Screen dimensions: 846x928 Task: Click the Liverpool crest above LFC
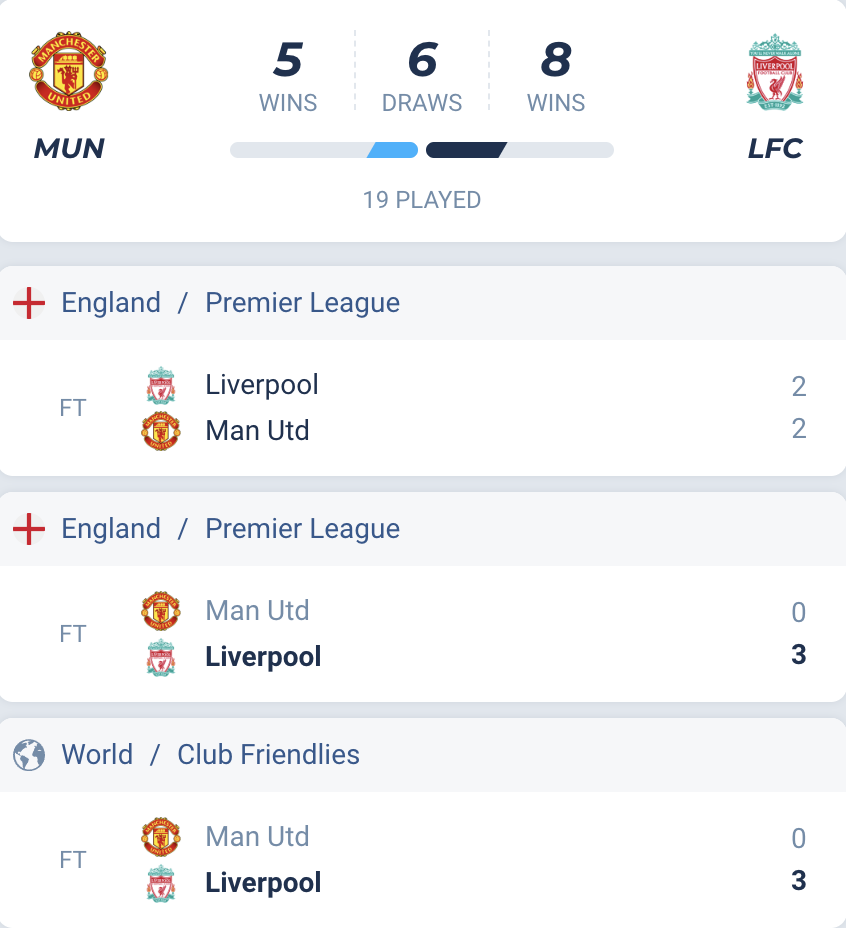[x=775, y=71]
